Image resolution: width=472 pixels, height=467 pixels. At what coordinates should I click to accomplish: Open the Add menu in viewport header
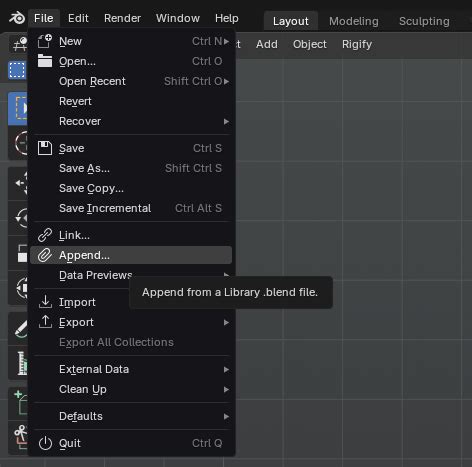click(267, 44)
